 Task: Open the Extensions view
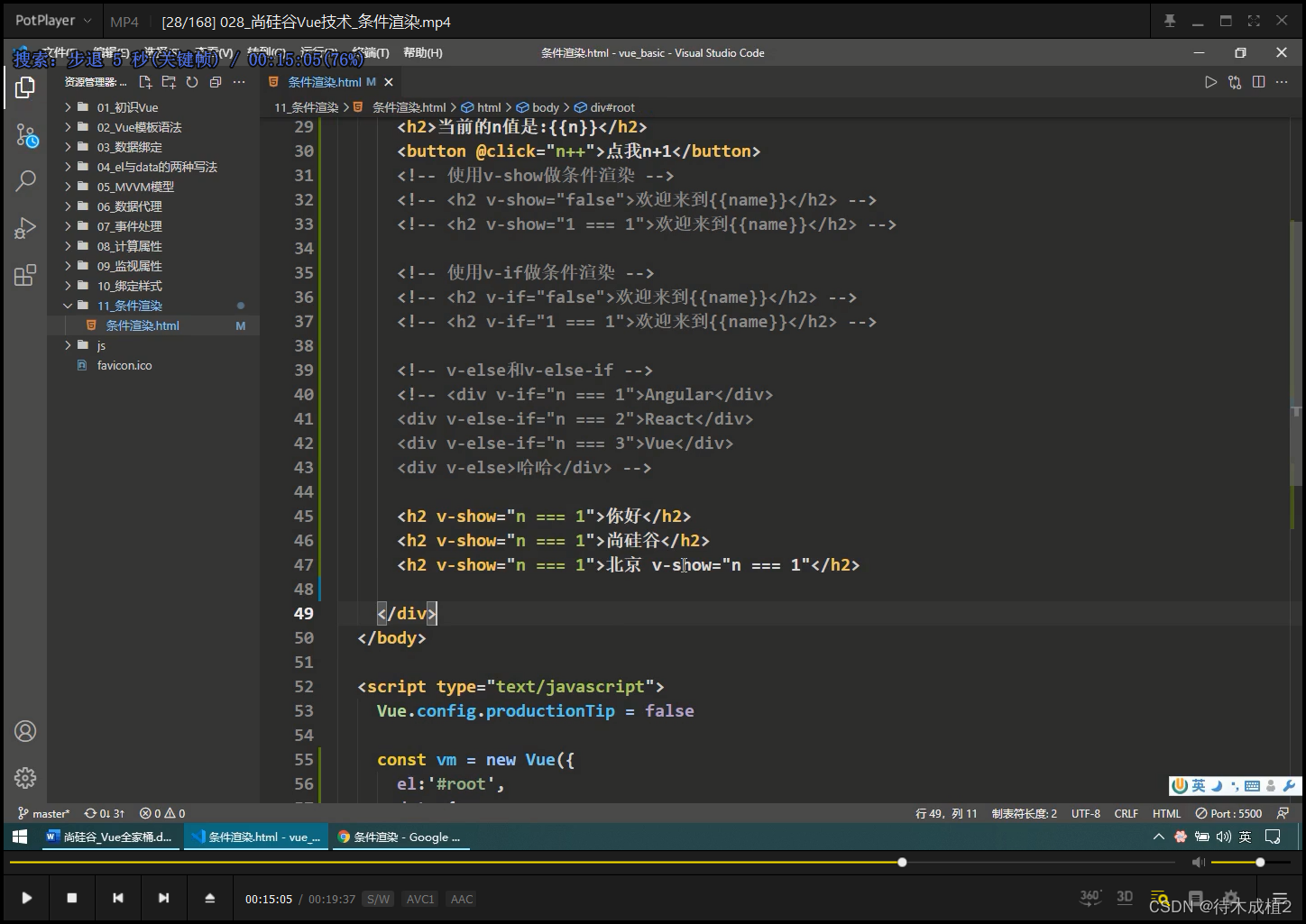(x=25, y=275)
